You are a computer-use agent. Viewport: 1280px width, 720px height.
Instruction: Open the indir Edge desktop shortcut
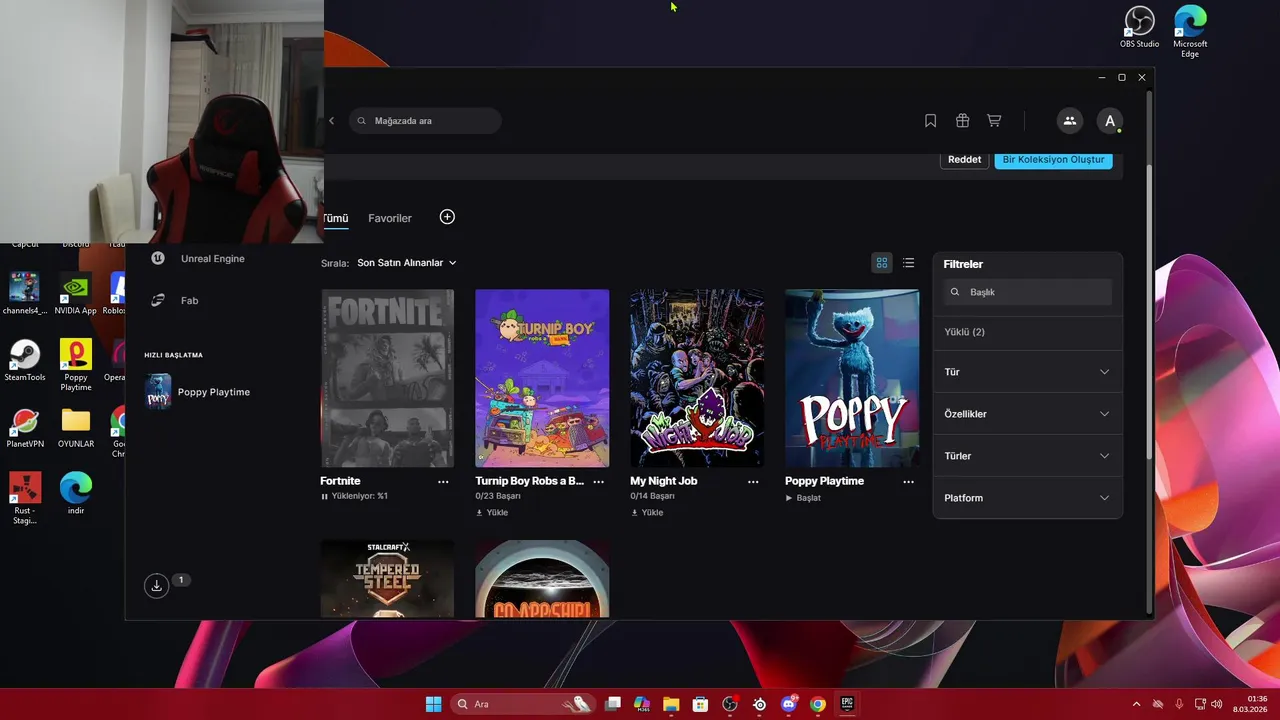(76, 494)
